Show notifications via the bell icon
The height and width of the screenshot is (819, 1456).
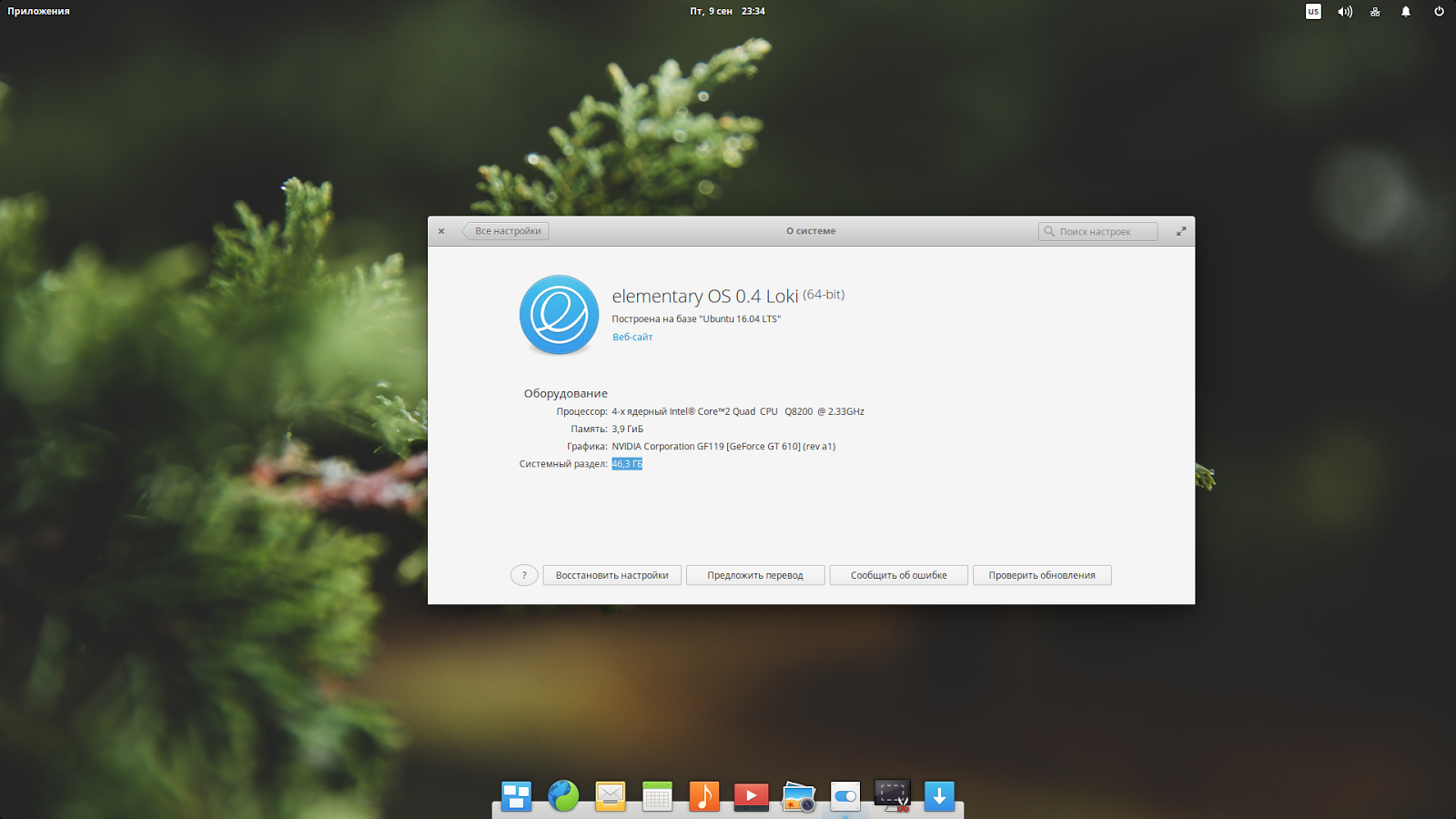[x=1406, y=12]
